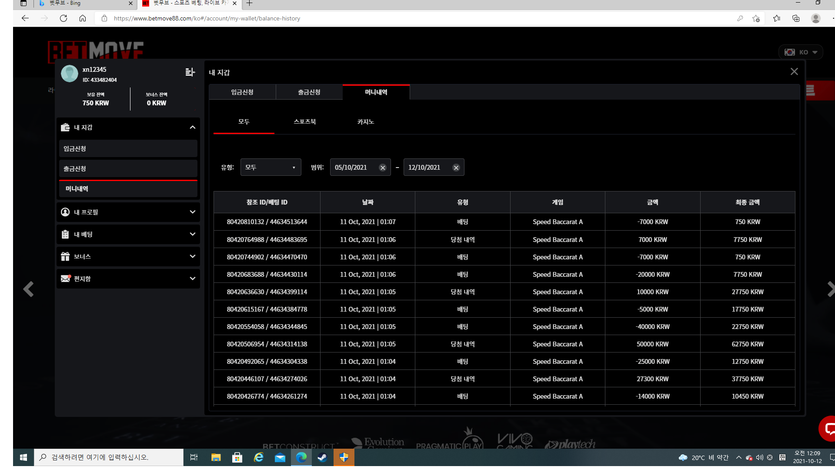Expand the bonus section chevron in the sidebar

(x=192, y=257)
